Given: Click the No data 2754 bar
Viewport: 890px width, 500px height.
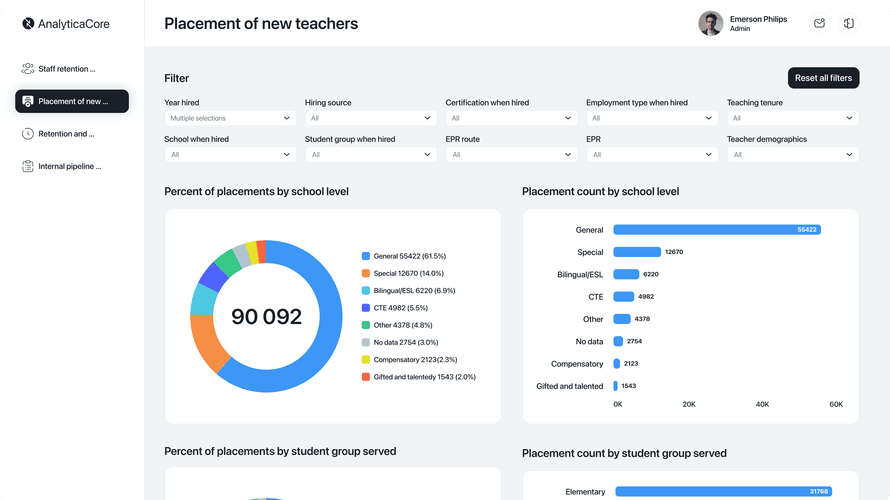Looking at the screenshot, I should click(618, 341).
